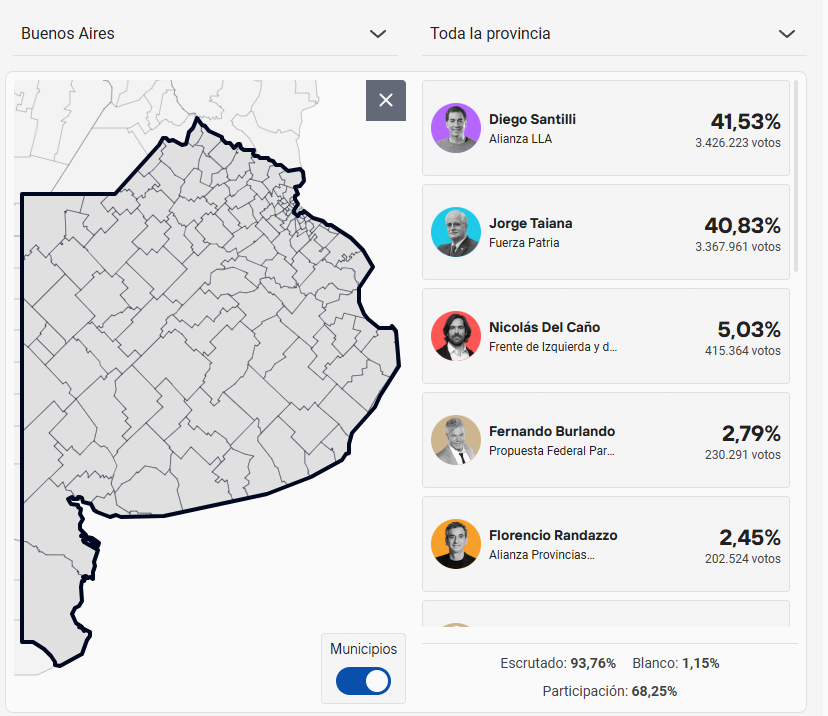Viewport: 828px width, 716px height.
Task: Click the Fuerza Patria party label
Action: coord(524,243)
